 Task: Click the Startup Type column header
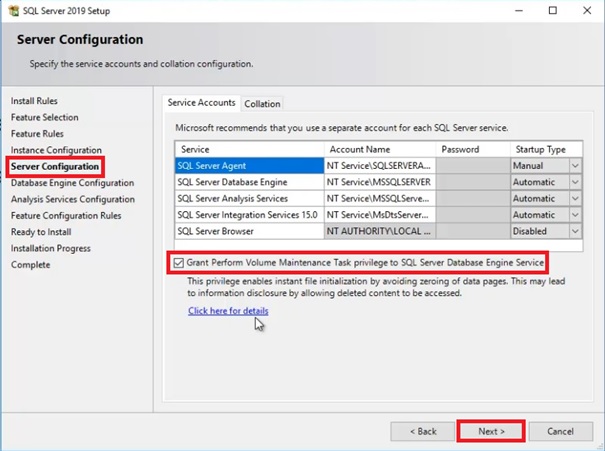click(546, 149)
